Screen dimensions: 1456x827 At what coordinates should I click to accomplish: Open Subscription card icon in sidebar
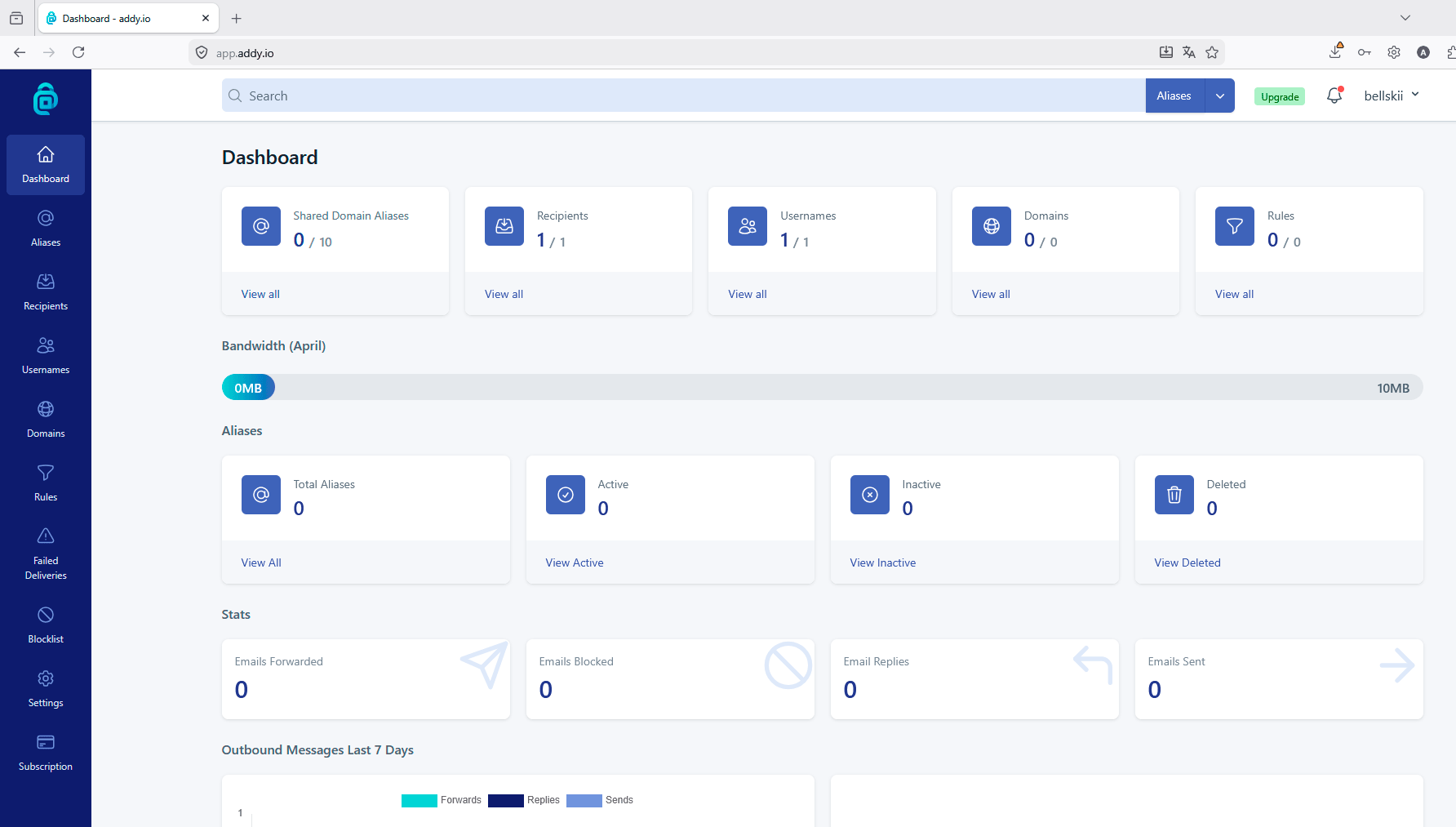pos(46,742)
